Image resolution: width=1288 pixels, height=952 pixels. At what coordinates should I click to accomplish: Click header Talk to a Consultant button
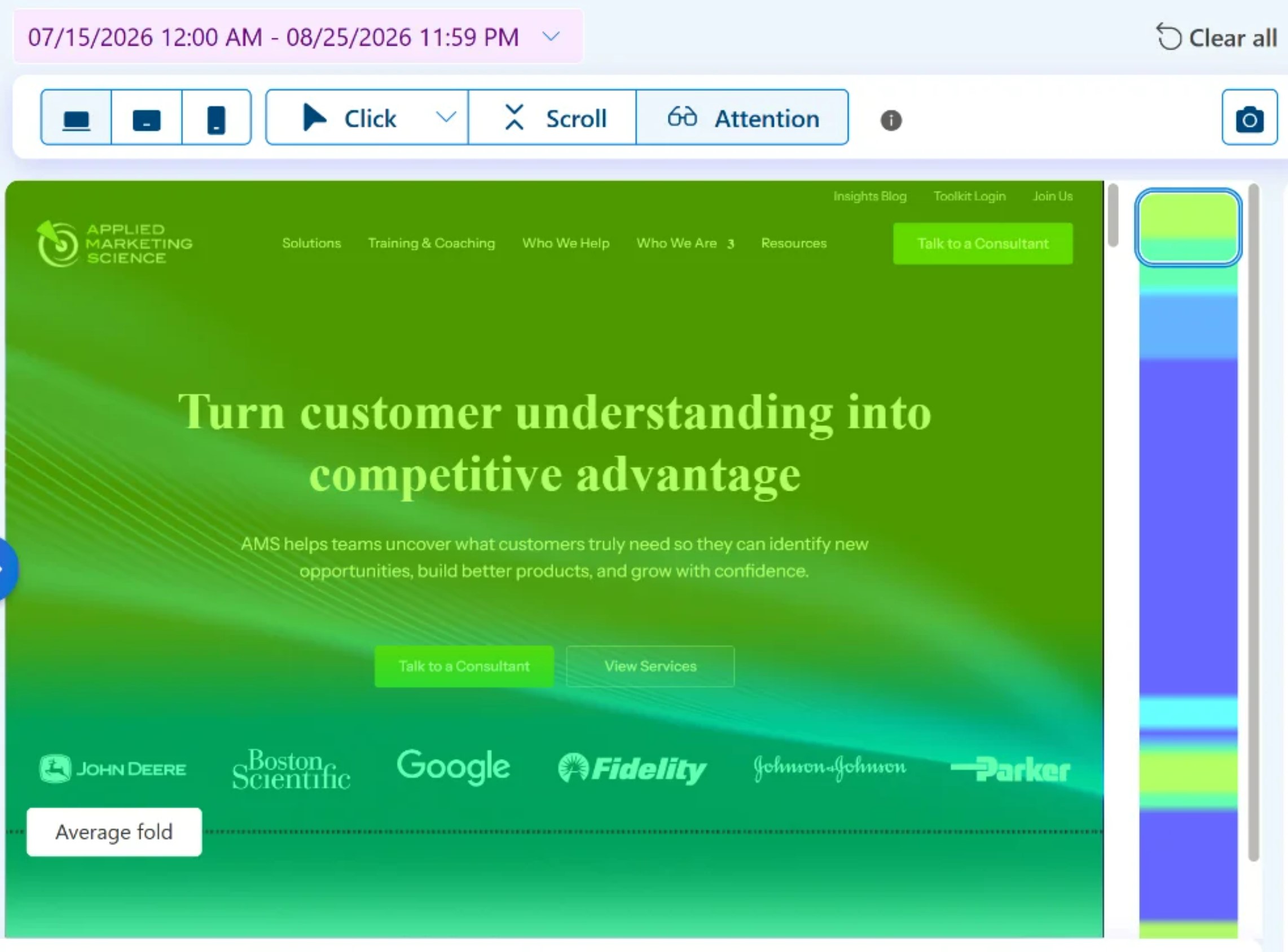[x=982, y=243]
